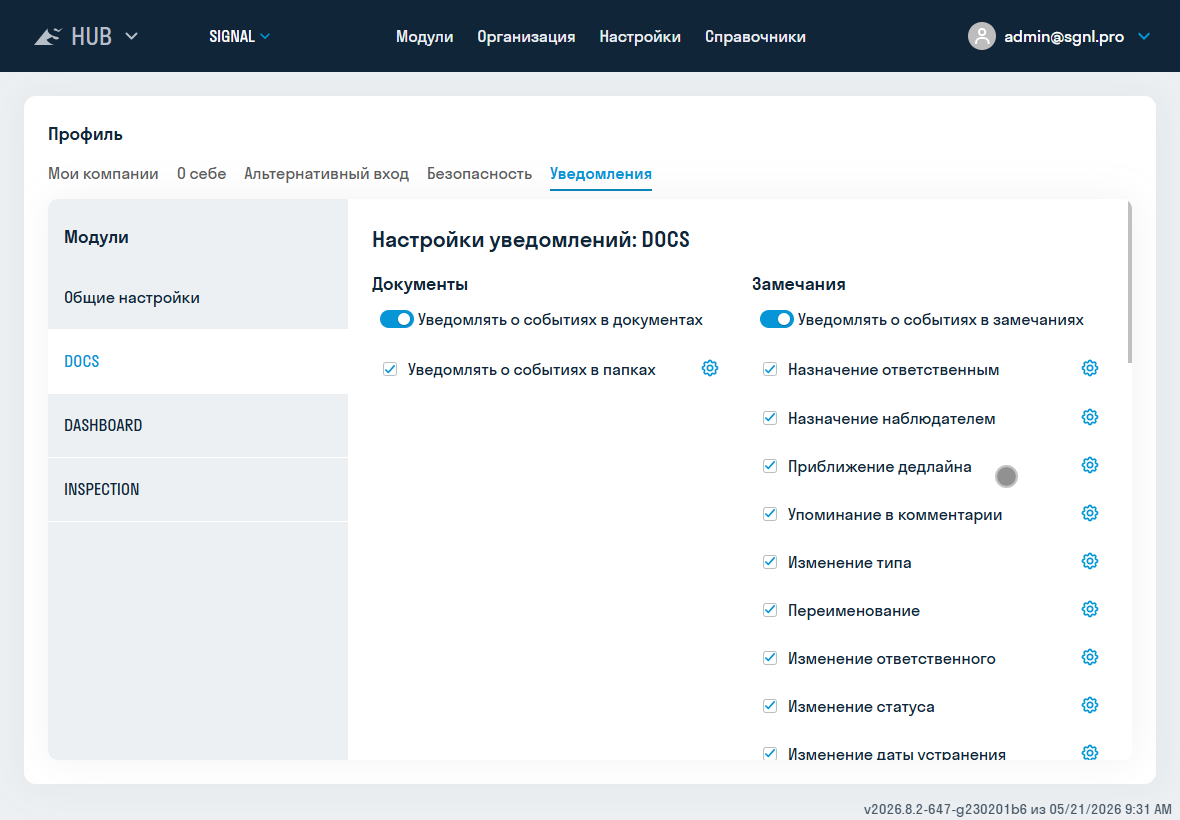
Task: Select the Уведомления tab
Action: pyautogui.click(x=601, y=174)
